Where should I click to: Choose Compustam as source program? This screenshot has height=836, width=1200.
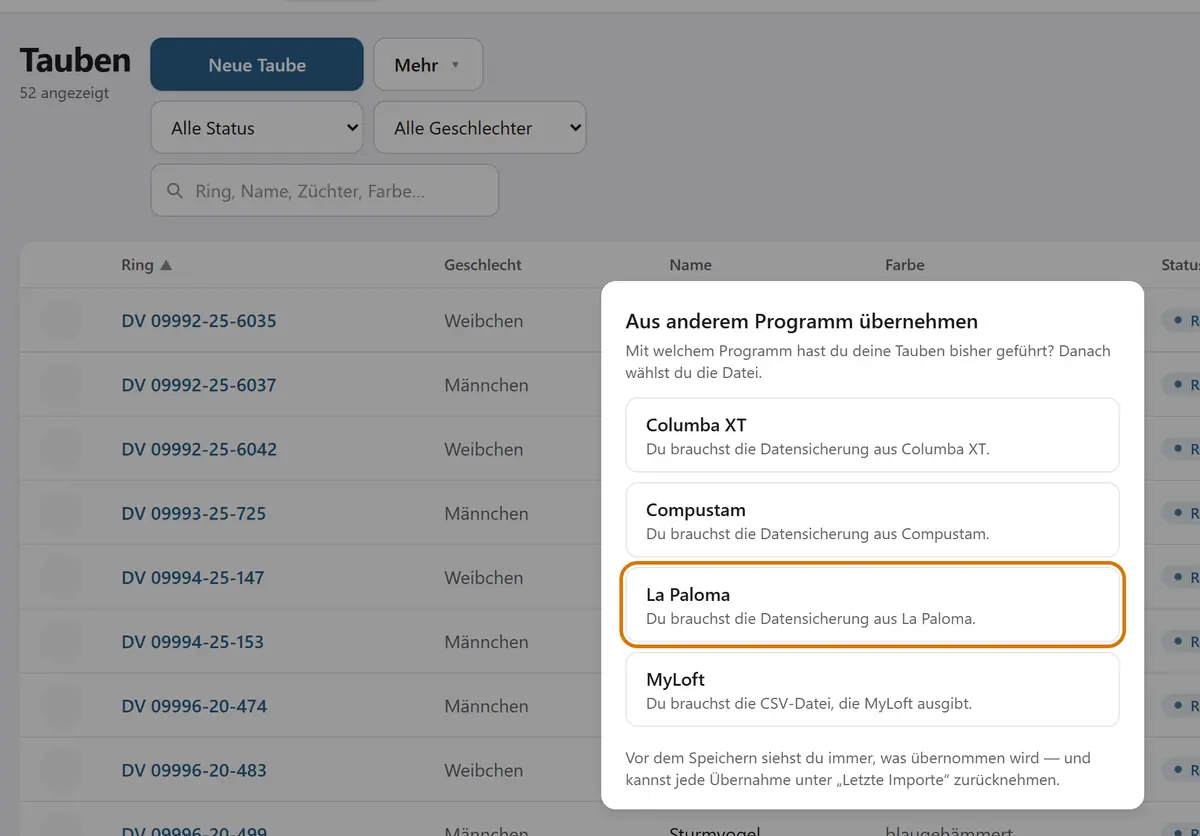click(872, 520)
